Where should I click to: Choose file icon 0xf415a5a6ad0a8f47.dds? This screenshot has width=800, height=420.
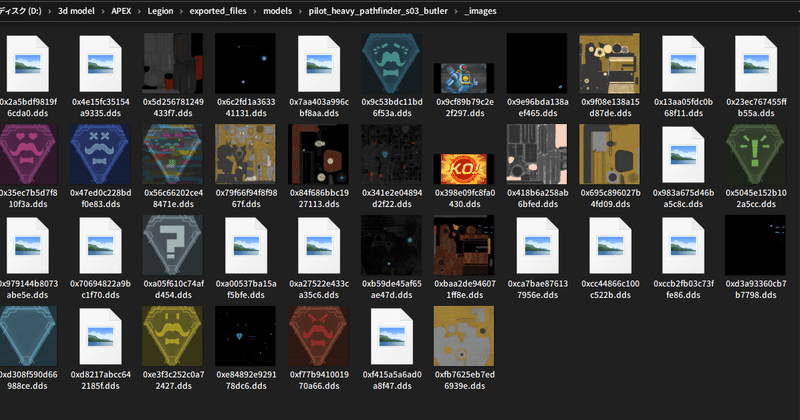(x=392, y=336)
